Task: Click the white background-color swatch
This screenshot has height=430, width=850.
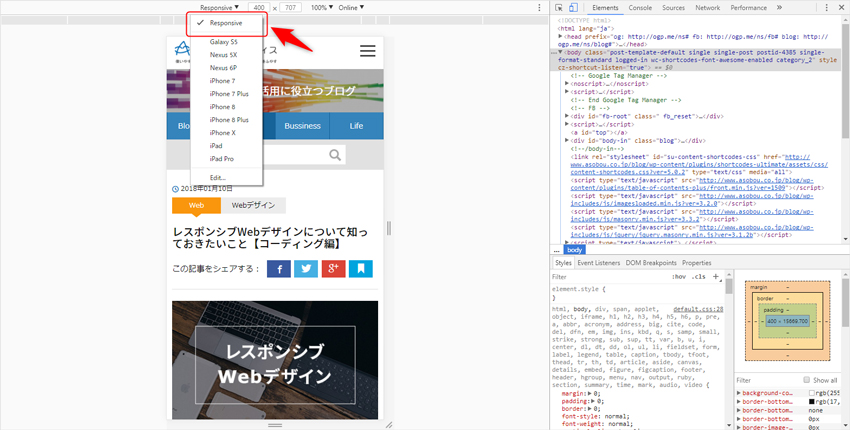Action: (812, 393)
